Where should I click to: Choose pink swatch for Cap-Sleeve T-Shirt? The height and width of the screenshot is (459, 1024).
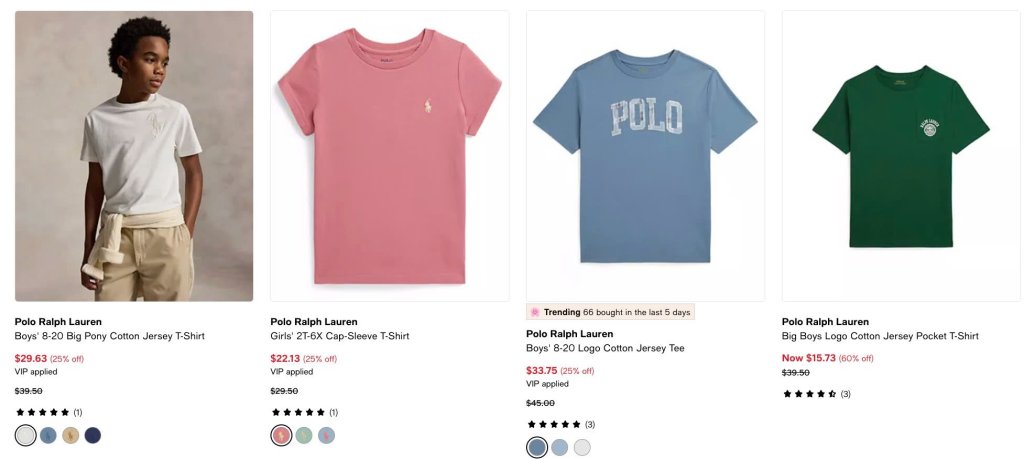(x=281, y=435)
